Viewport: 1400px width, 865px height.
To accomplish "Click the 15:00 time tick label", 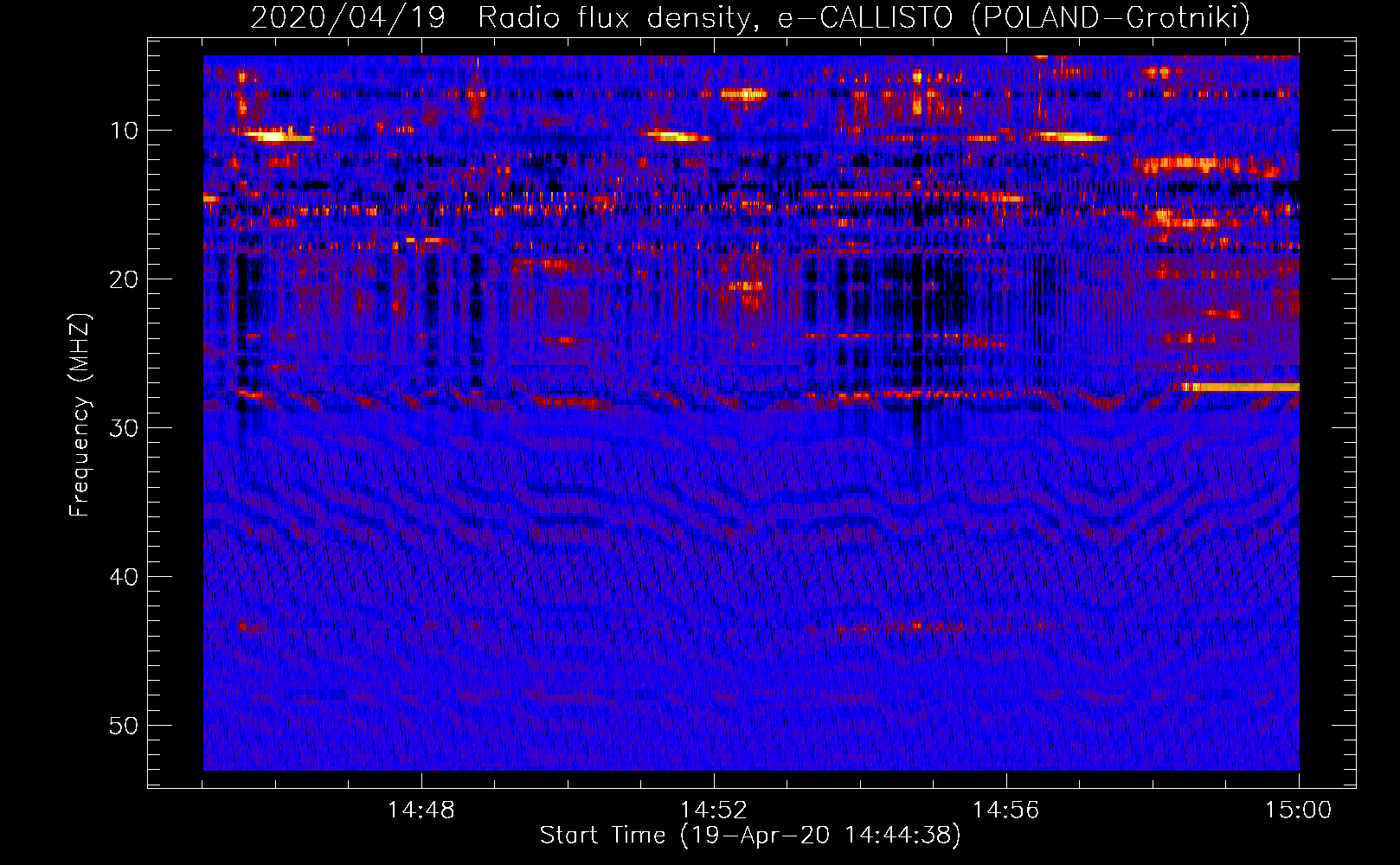I will coord(1299,811).
